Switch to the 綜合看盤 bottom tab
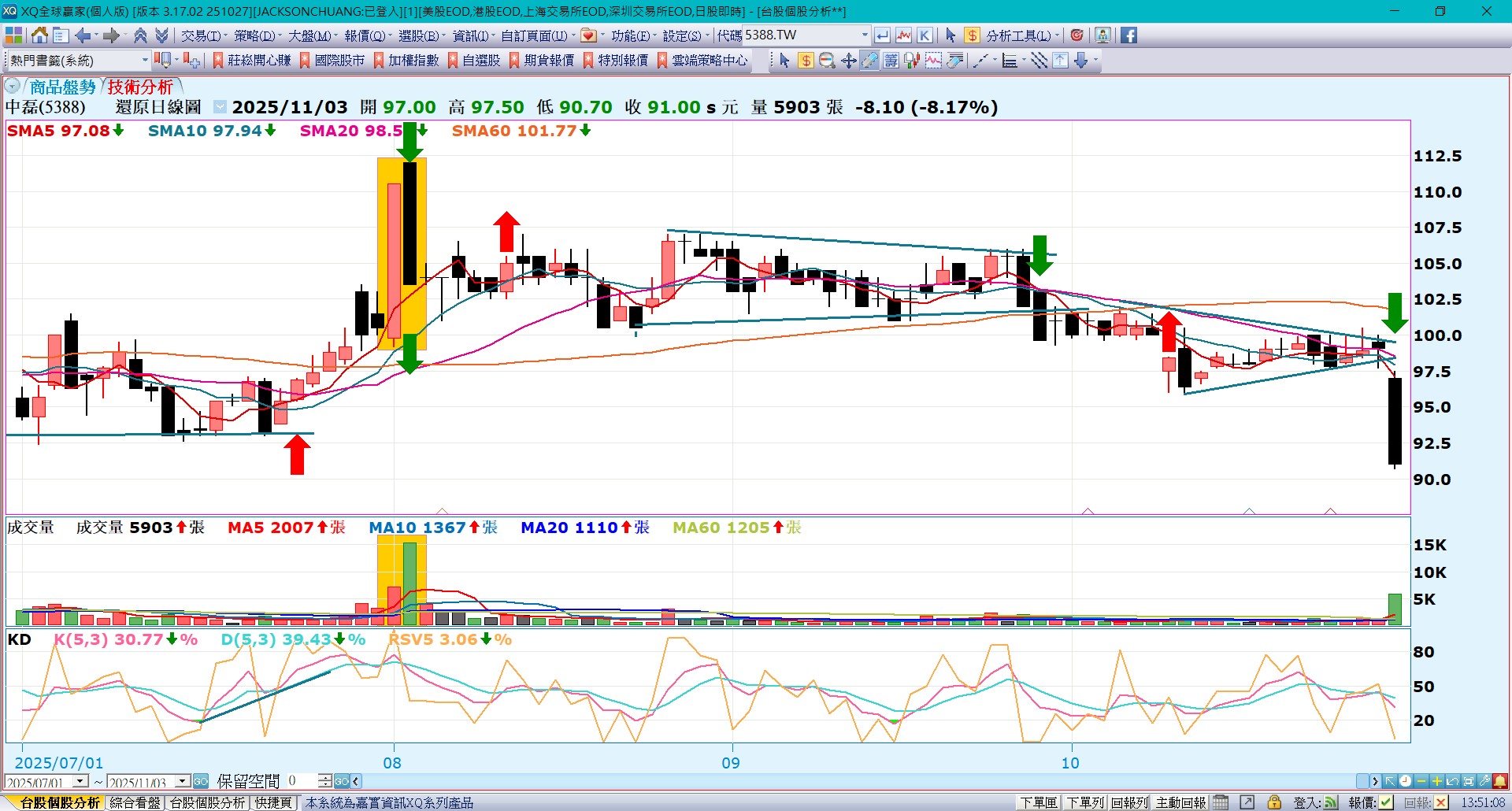Image resolution: width=1512 pixels, height=811 pixels. click(135, 802)
